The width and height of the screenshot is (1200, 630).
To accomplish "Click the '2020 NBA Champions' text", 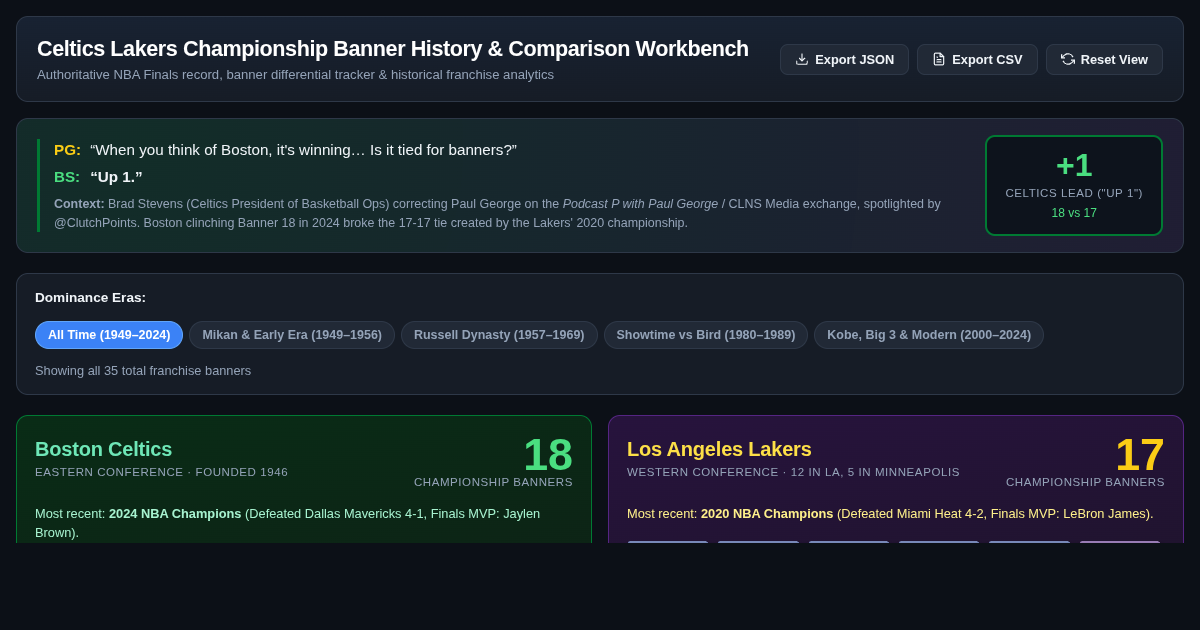I will pos(767,513).
